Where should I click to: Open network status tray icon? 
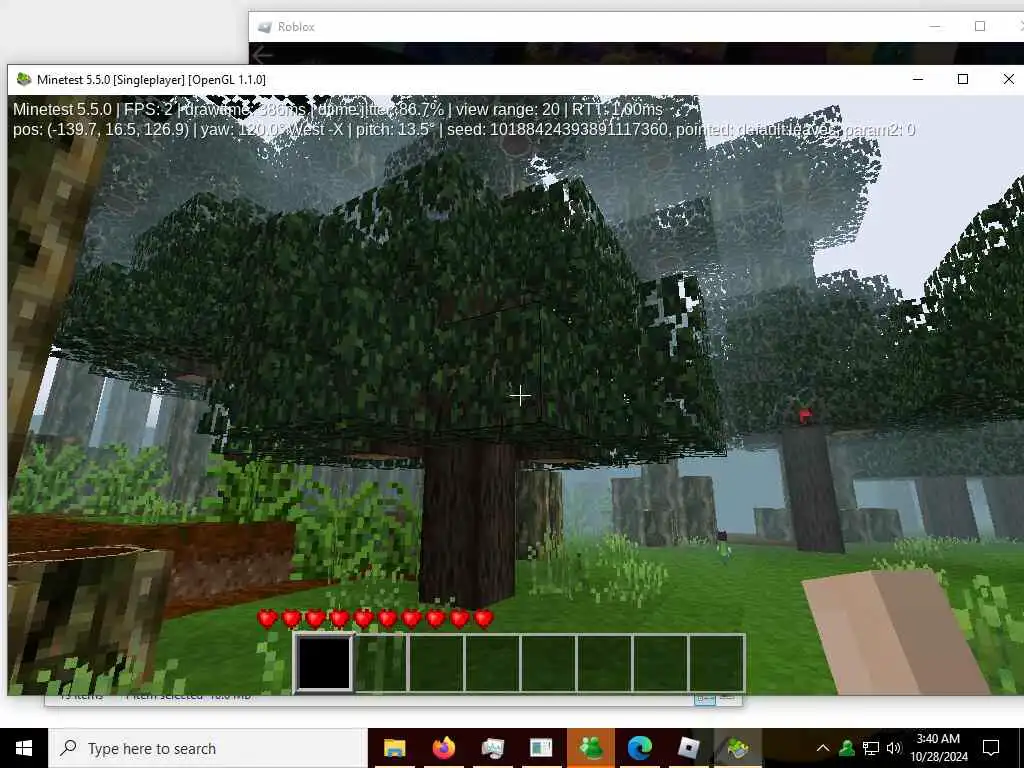(871, 748)
